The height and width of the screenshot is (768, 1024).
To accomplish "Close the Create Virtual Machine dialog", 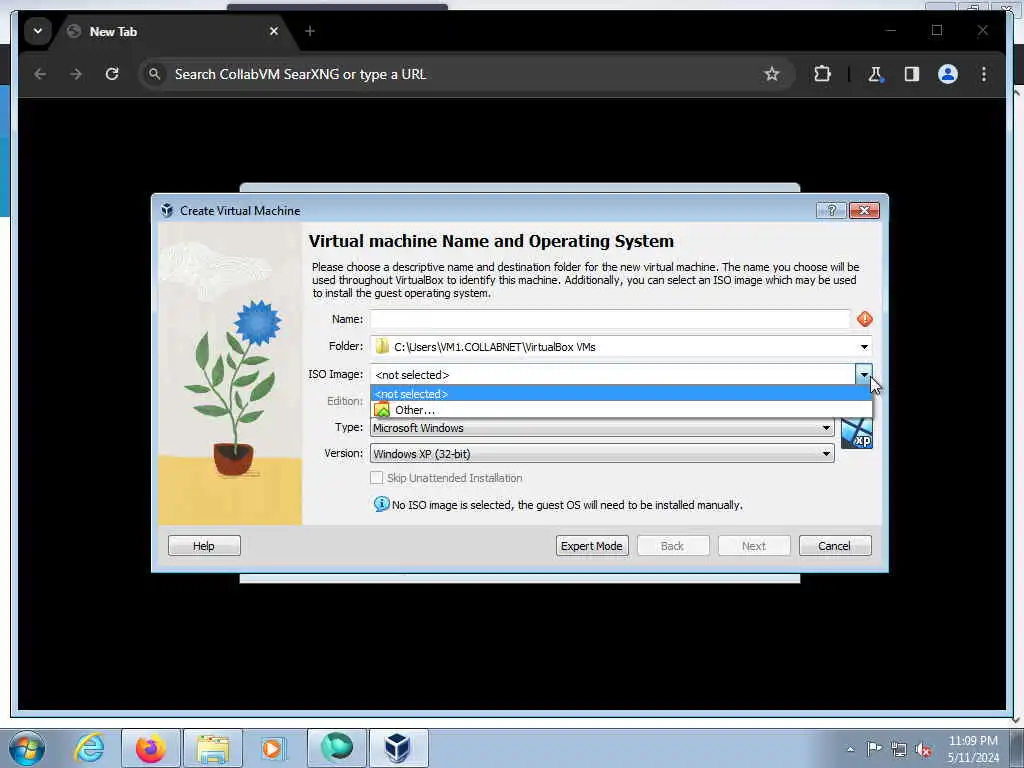I will [864, 210].
